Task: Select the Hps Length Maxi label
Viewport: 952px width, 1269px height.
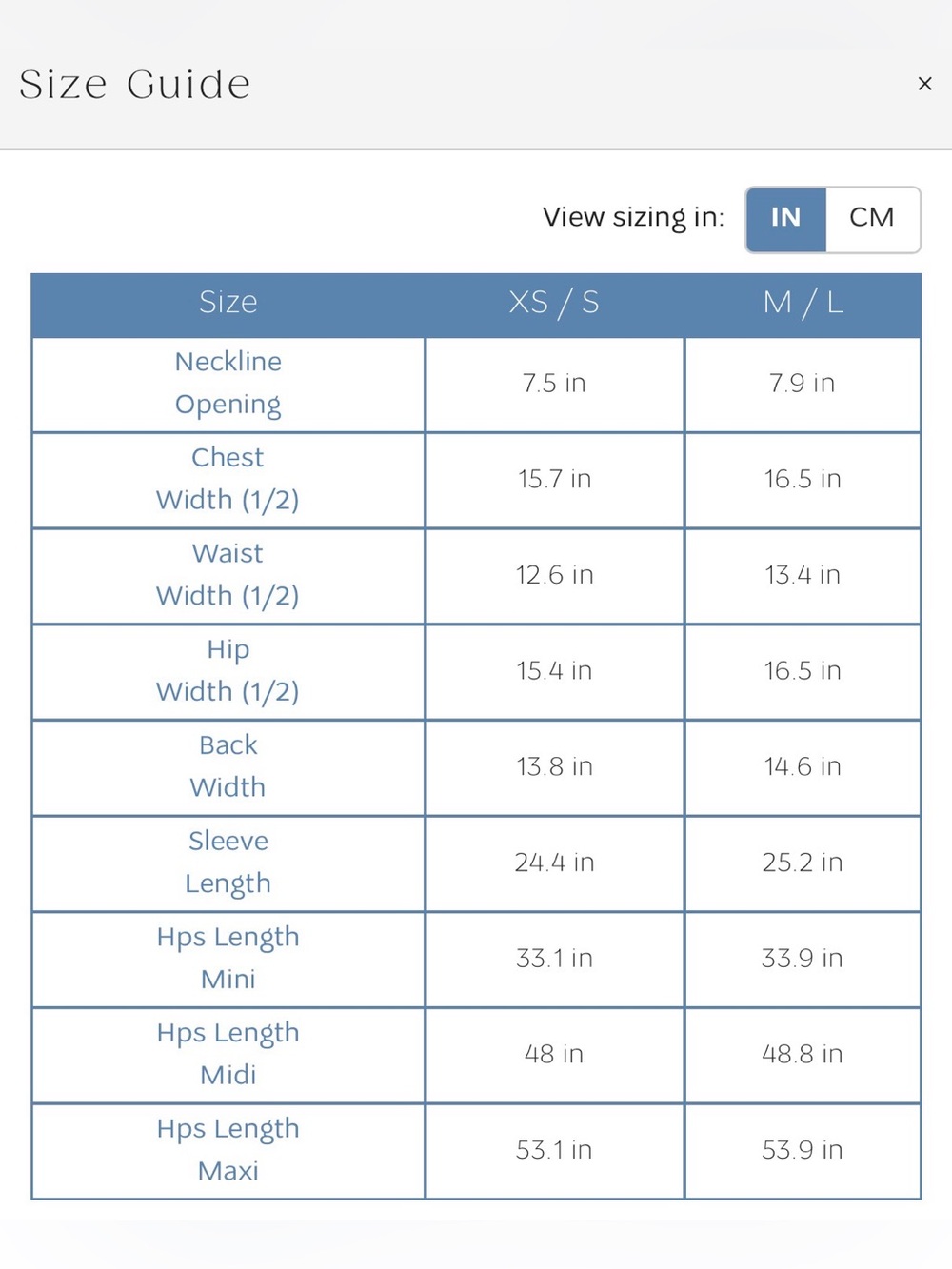Action: click(x=228, y=1151)
